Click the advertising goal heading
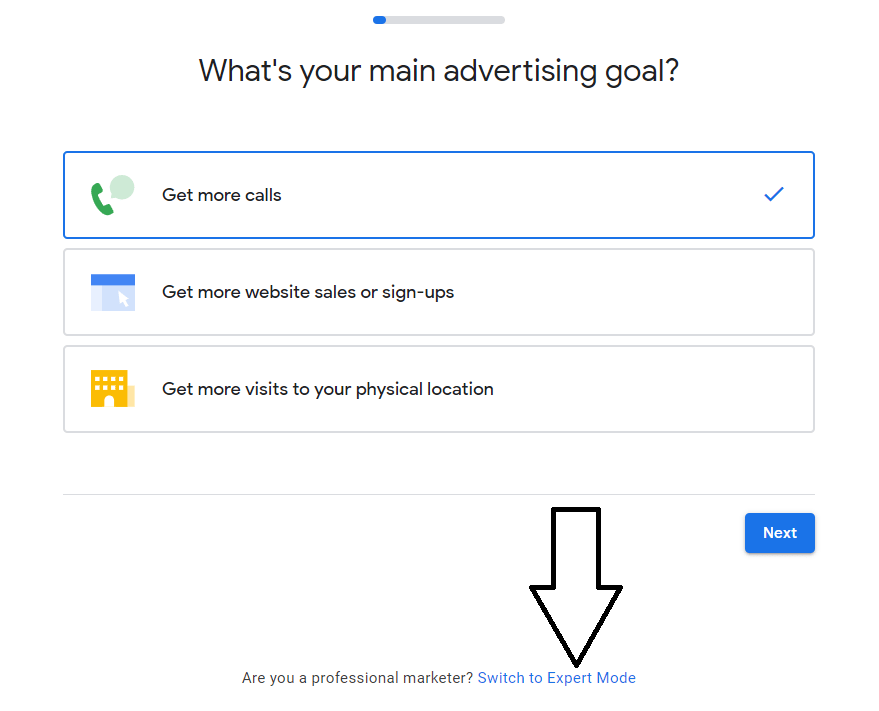 point(439,70)
